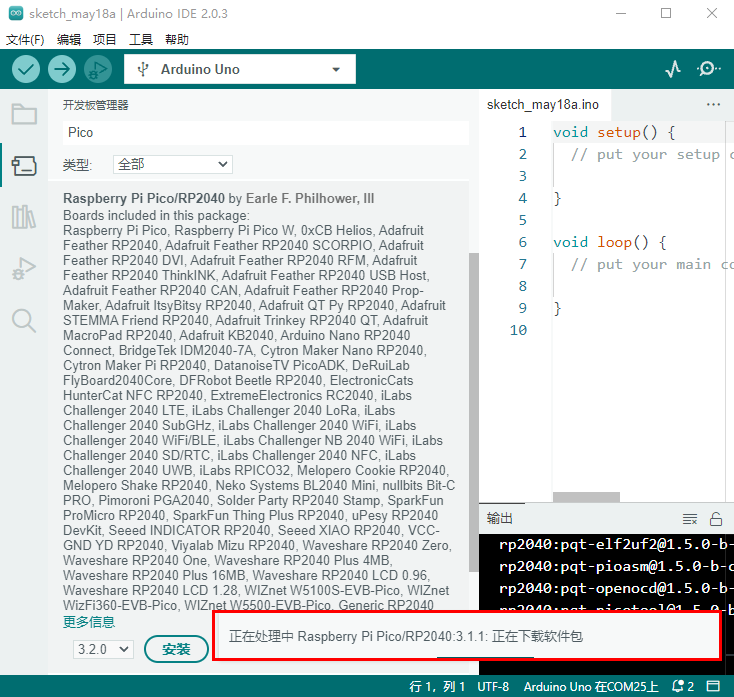
Task: Click the Pico search field
Action: pyautogui.click(x=265, y=132)
